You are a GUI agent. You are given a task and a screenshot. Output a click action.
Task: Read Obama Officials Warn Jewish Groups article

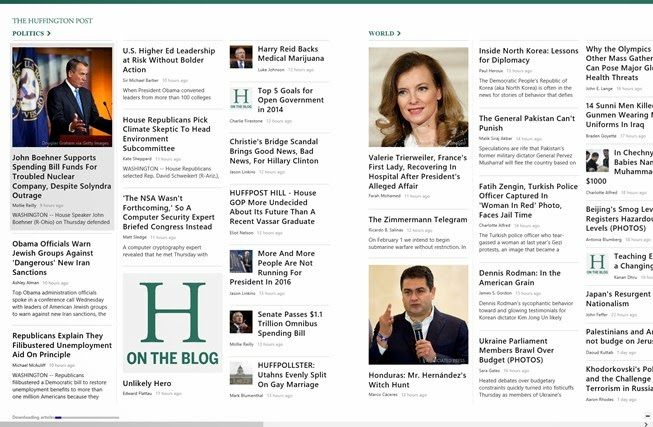pyautogui.click(x=53, y=258)
